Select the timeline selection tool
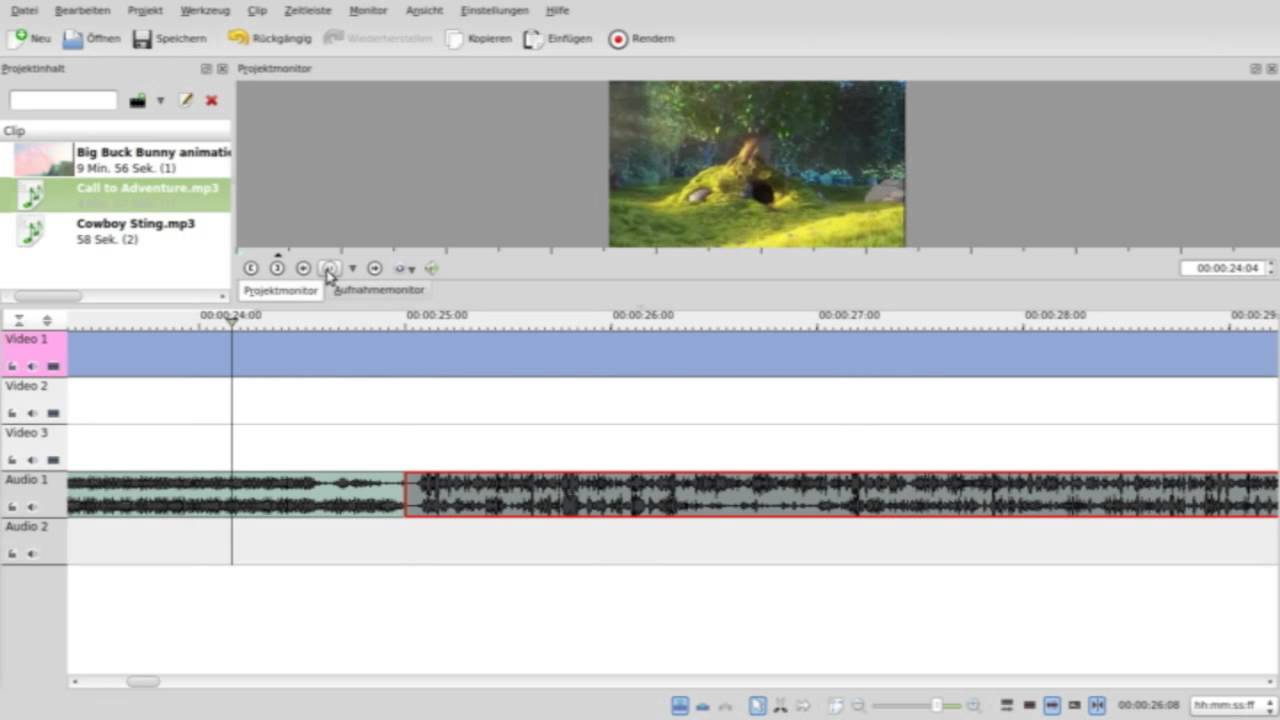 point(757,706)
